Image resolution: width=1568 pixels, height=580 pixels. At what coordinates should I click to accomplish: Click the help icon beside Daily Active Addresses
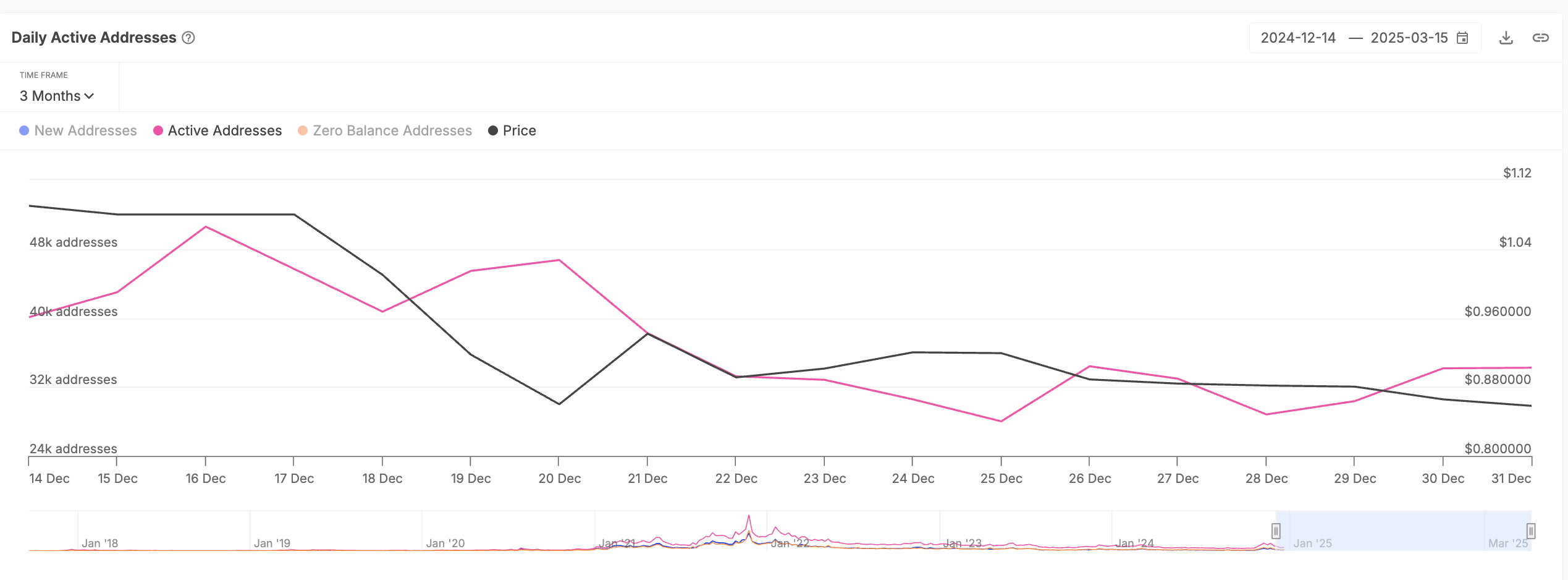click(188, 38)
